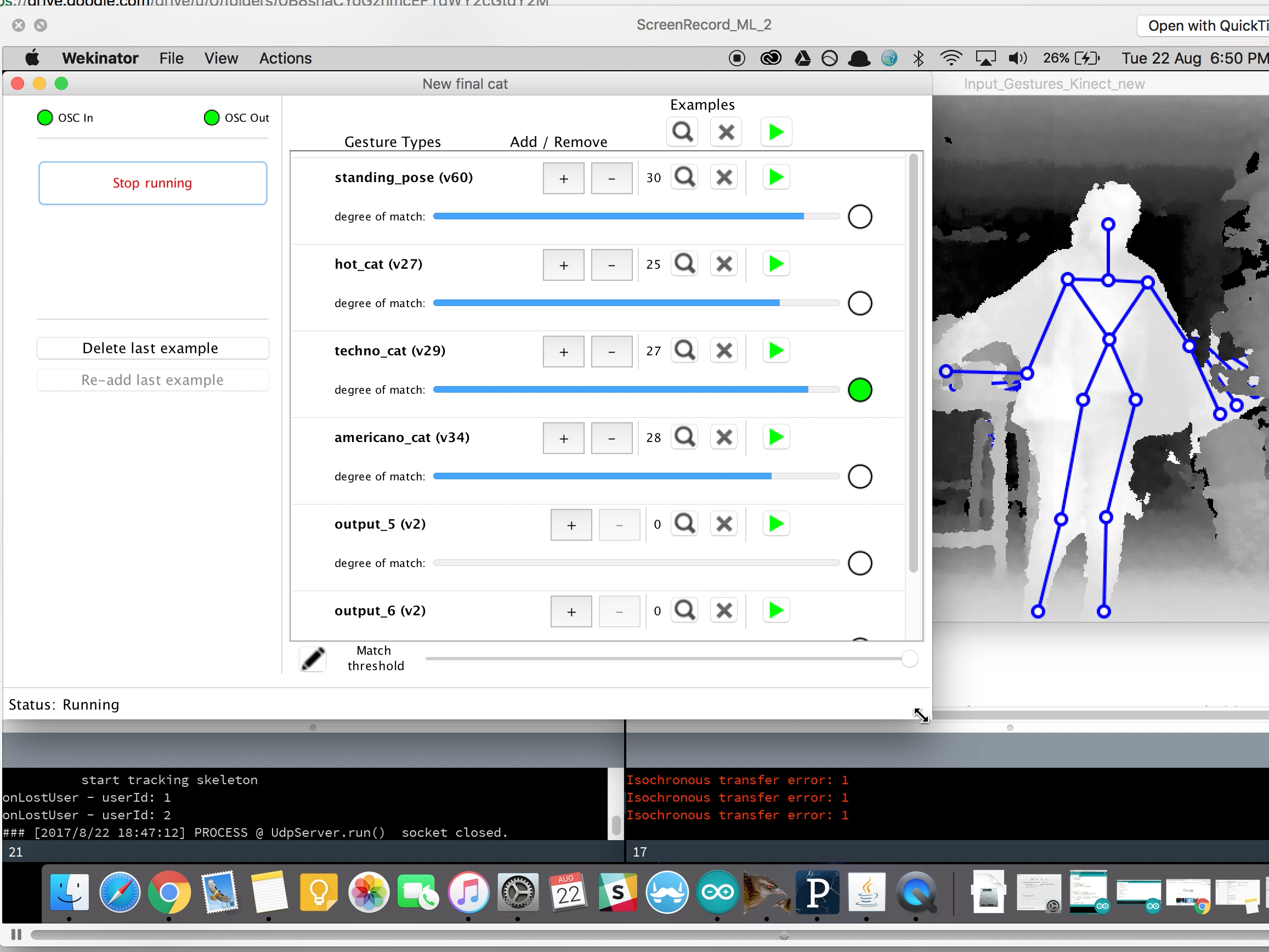Click the hot_cat match indicator circle
This screenshot has height=952, width=1269.
859,304
